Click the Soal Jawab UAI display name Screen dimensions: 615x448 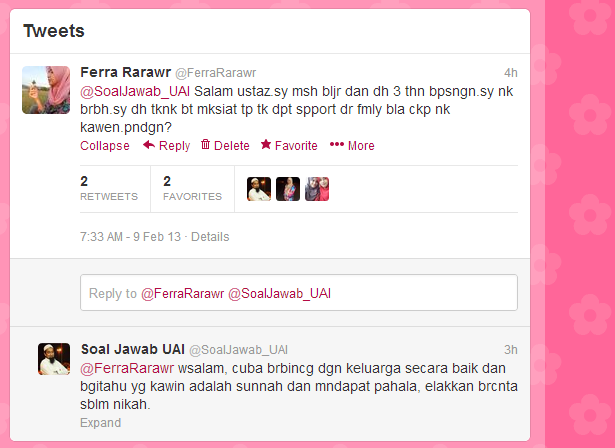(x=133, y=349)
